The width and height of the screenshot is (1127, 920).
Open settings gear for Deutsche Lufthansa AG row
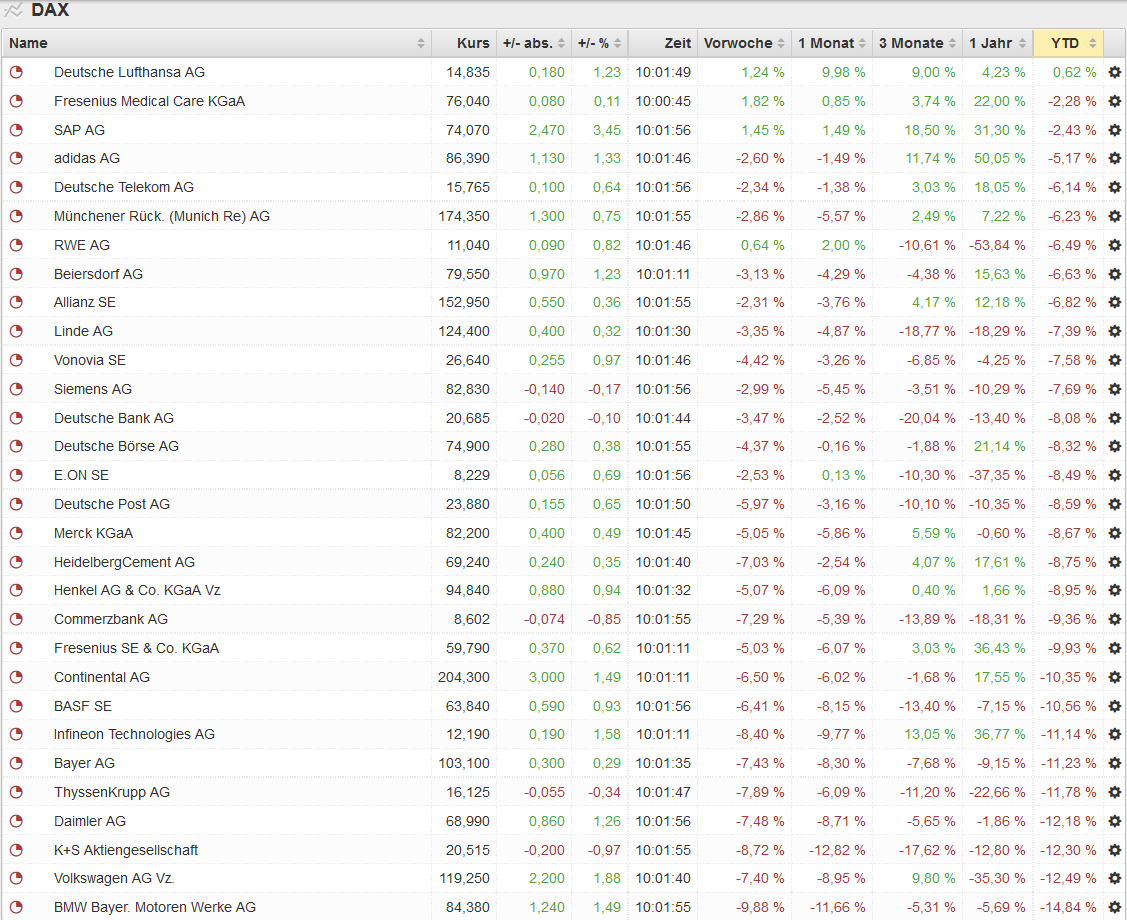click(1115, 72)
